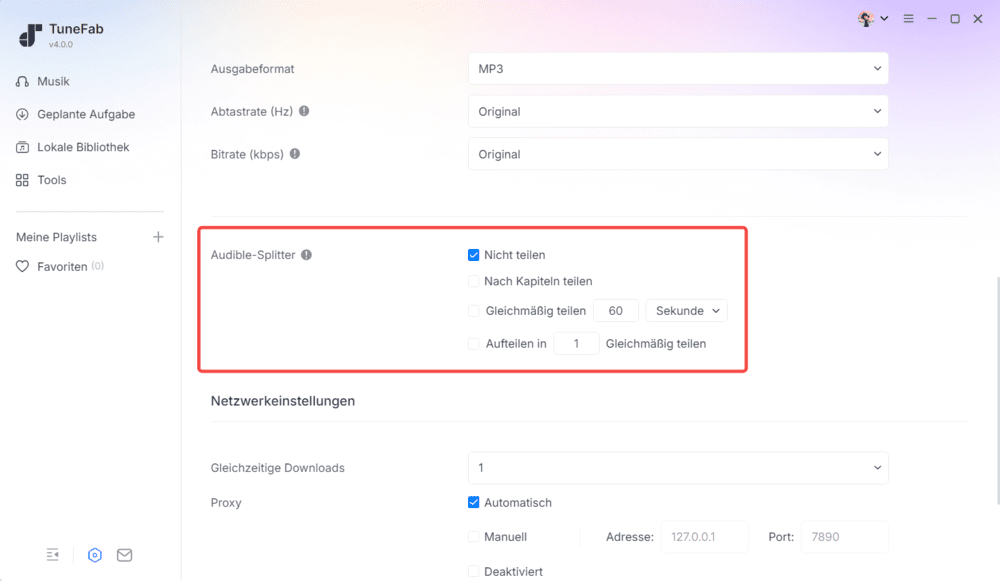Viewport: 1000px width, 581px height.
Task: Open the user avatar account menu
Action: tap(868, 18)
